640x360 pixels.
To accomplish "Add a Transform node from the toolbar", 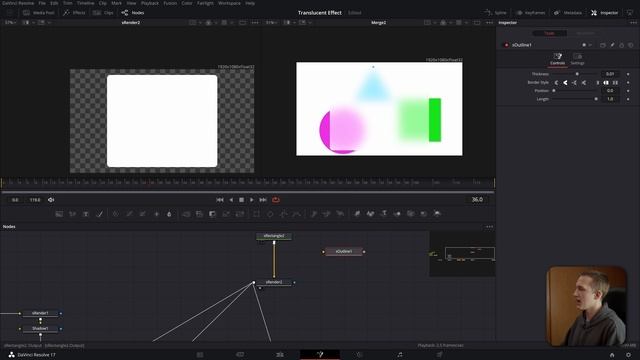I will tap(240, 214).
